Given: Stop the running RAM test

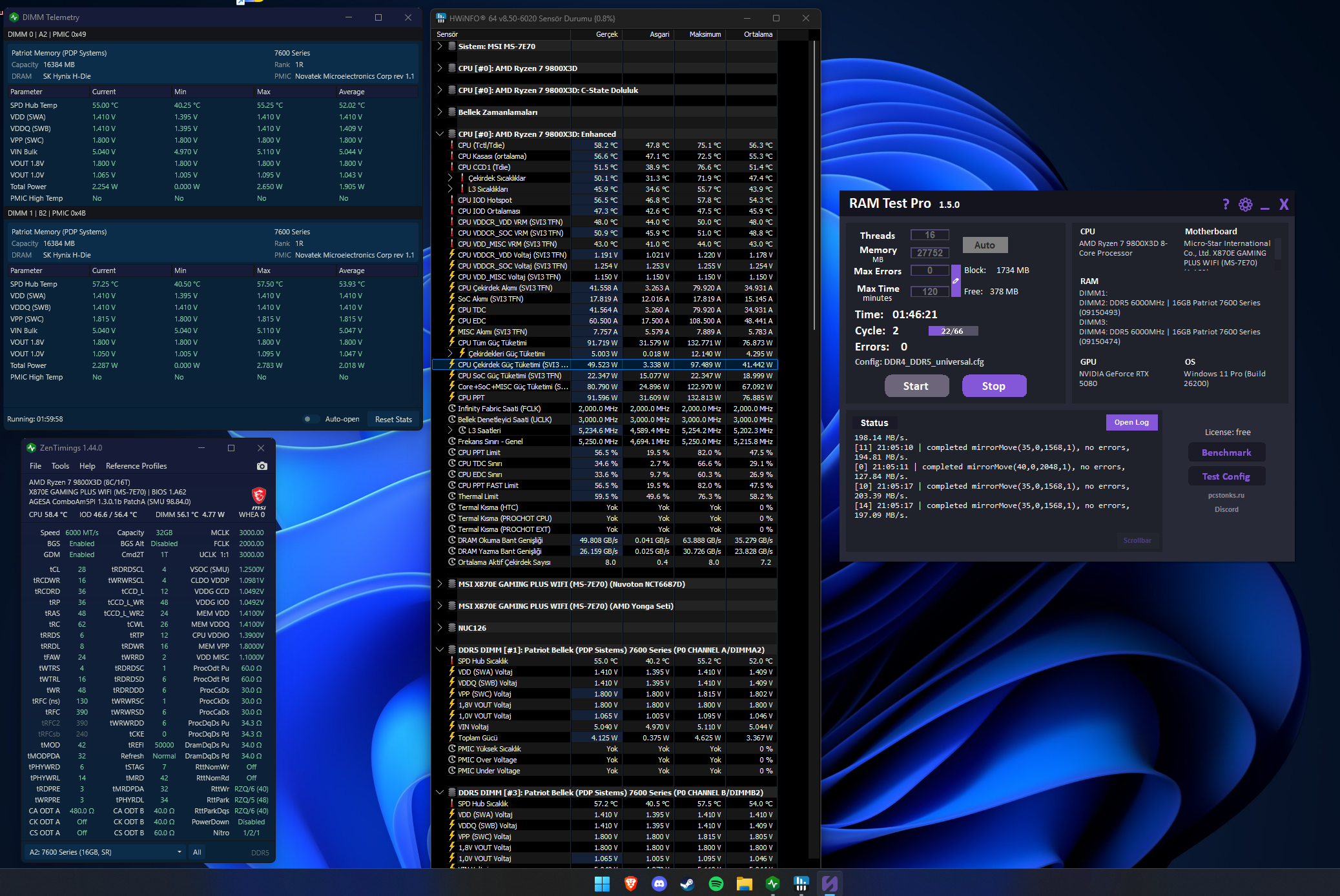Looking at the screenshot, I should [994, 386].
